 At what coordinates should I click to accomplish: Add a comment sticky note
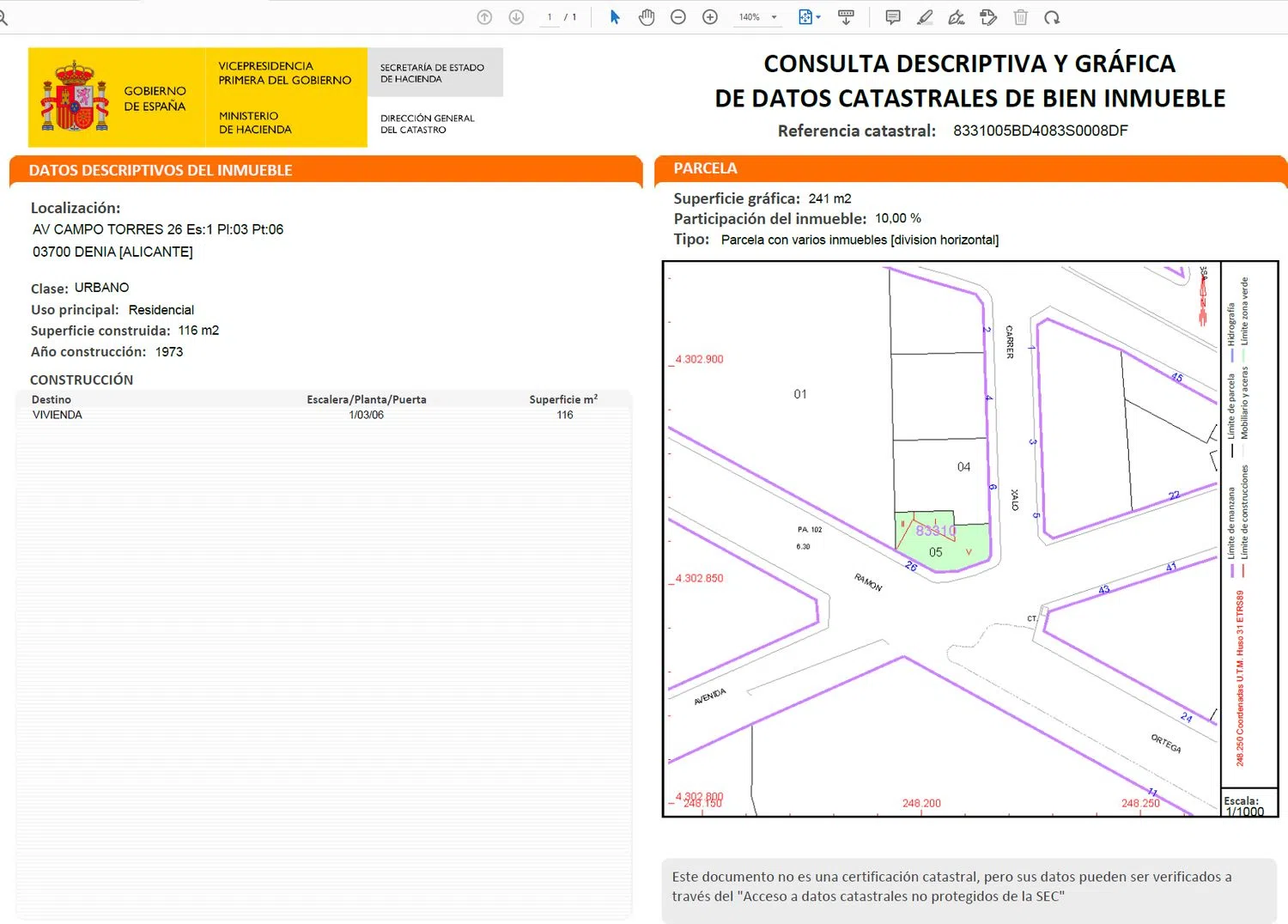click(x=893, y=17)
